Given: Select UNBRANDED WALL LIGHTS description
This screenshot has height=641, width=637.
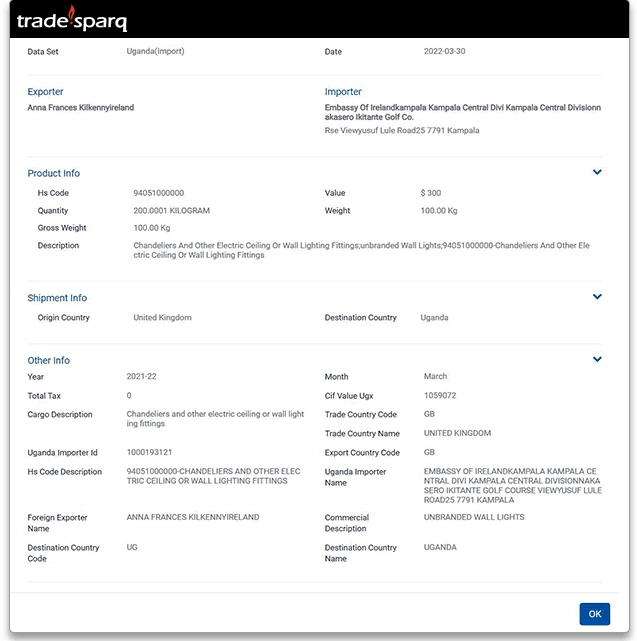Looking at the screenshot, I should [x=474, y=517].
